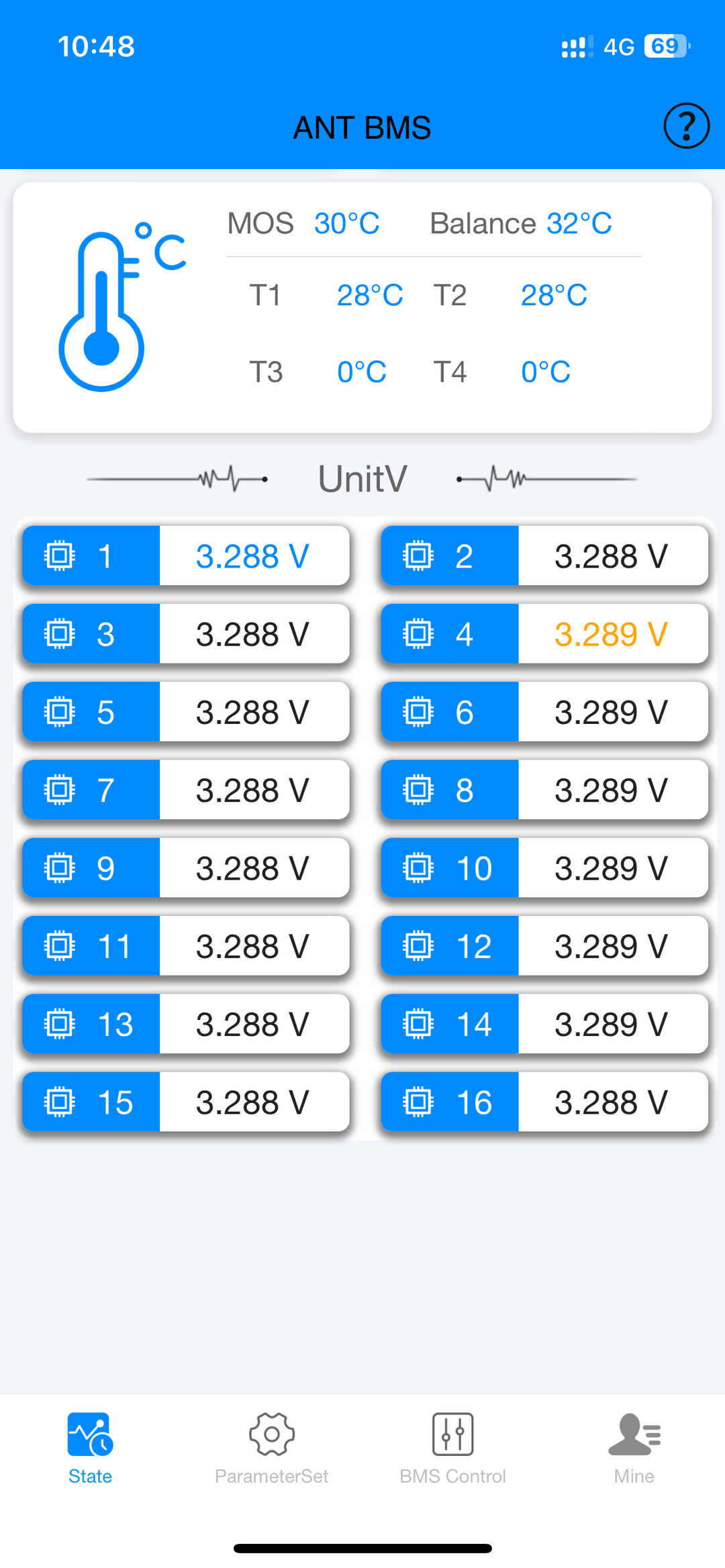Tap the help question mark icon
This screenshot has height=1568, width=725.
click(686, 125)
